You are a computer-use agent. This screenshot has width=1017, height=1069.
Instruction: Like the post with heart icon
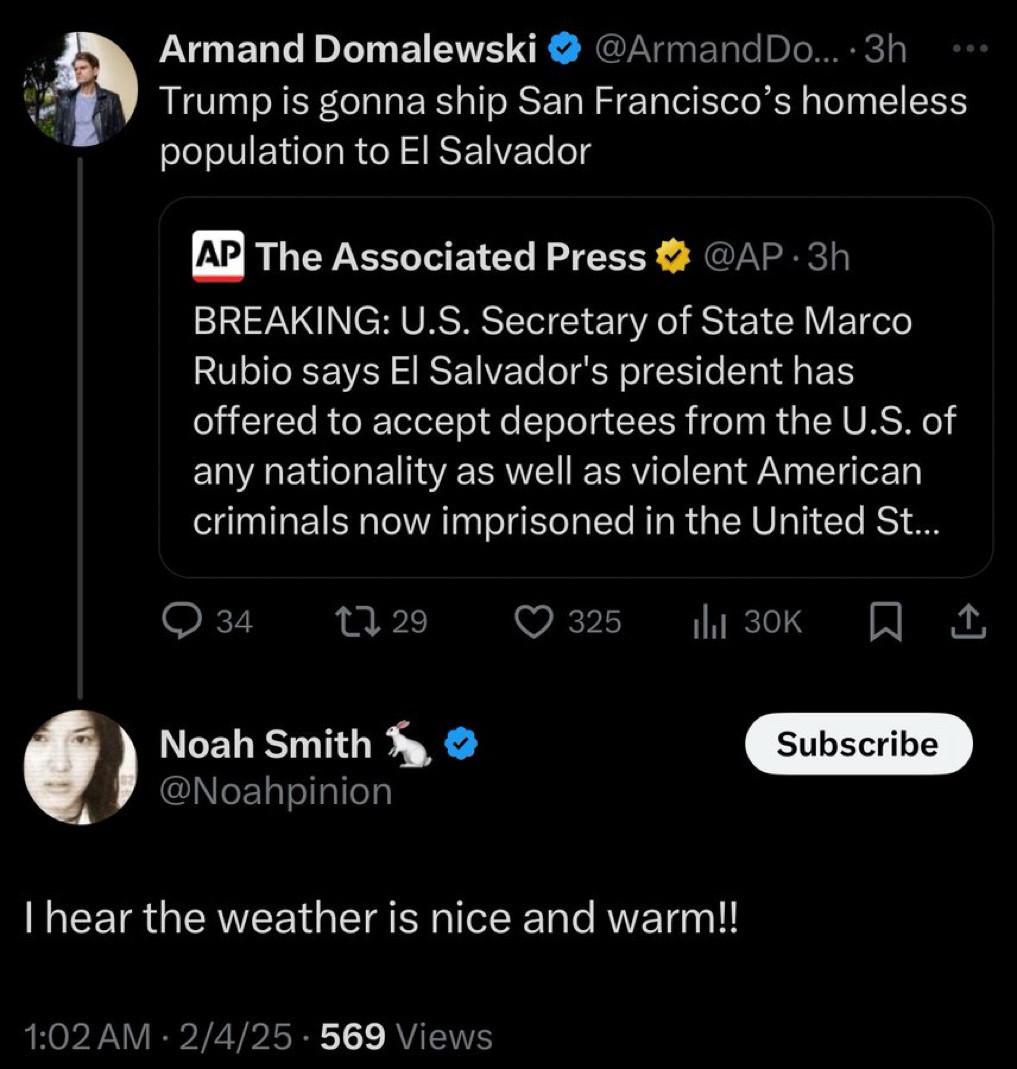click(x=533, y=622)
